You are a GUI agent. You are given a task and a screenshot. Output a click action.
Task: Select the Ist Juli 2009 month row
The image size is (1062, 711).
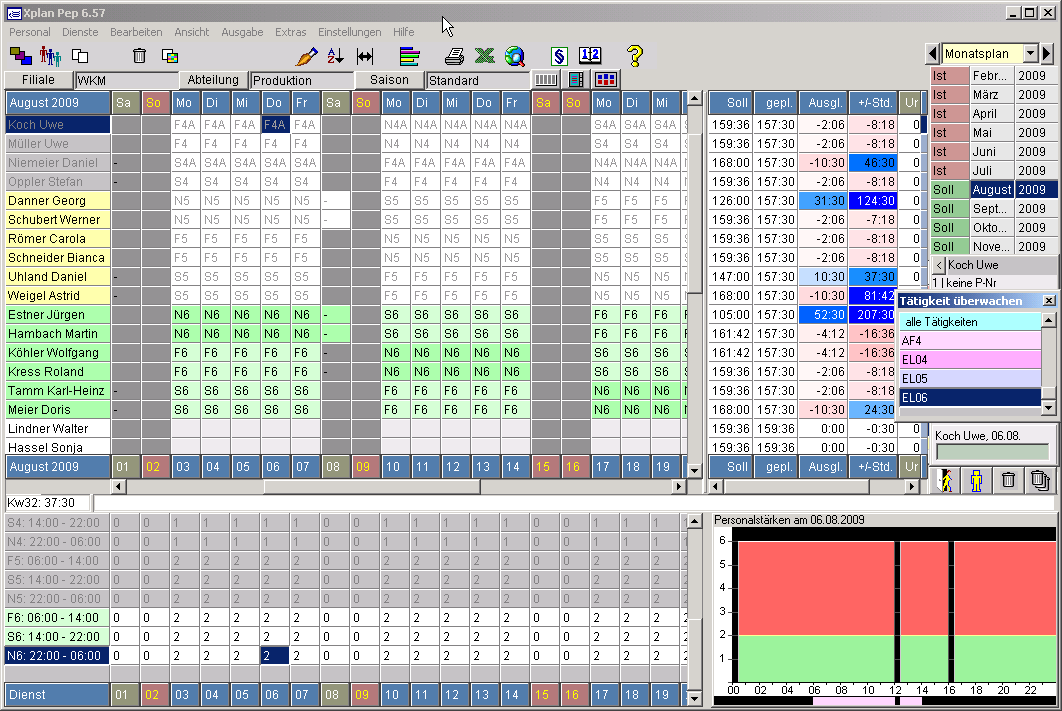click(x=994, y=171)
